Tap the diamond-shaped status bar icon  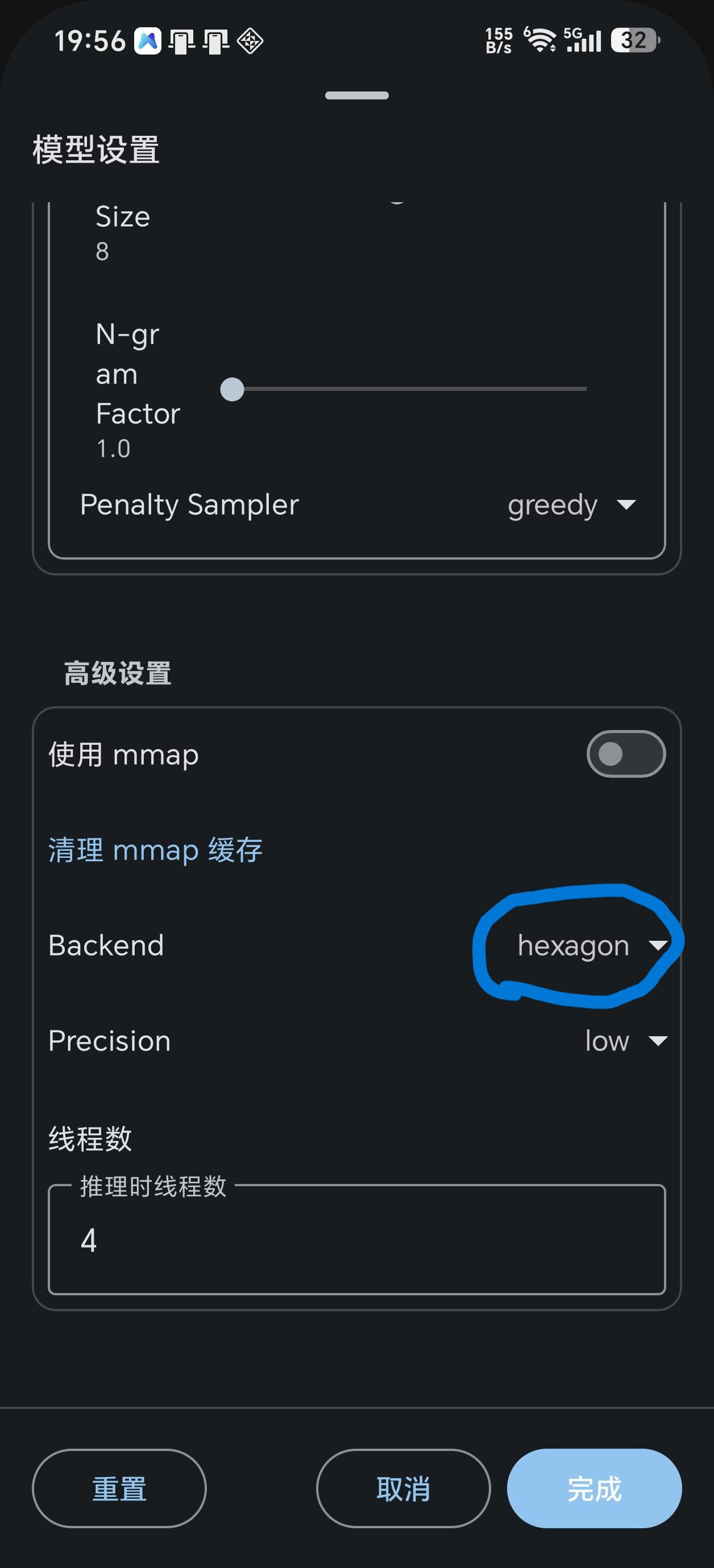coord(250,41)
